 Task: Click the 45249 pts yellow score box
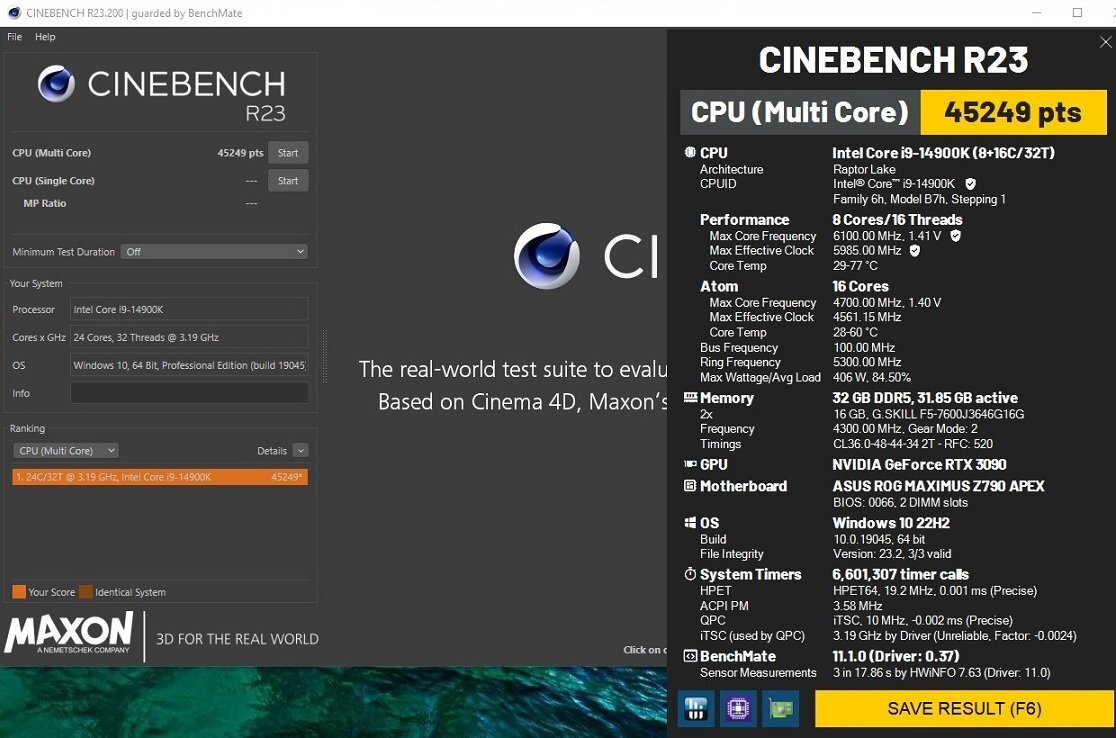click(x=1014, y=112)
